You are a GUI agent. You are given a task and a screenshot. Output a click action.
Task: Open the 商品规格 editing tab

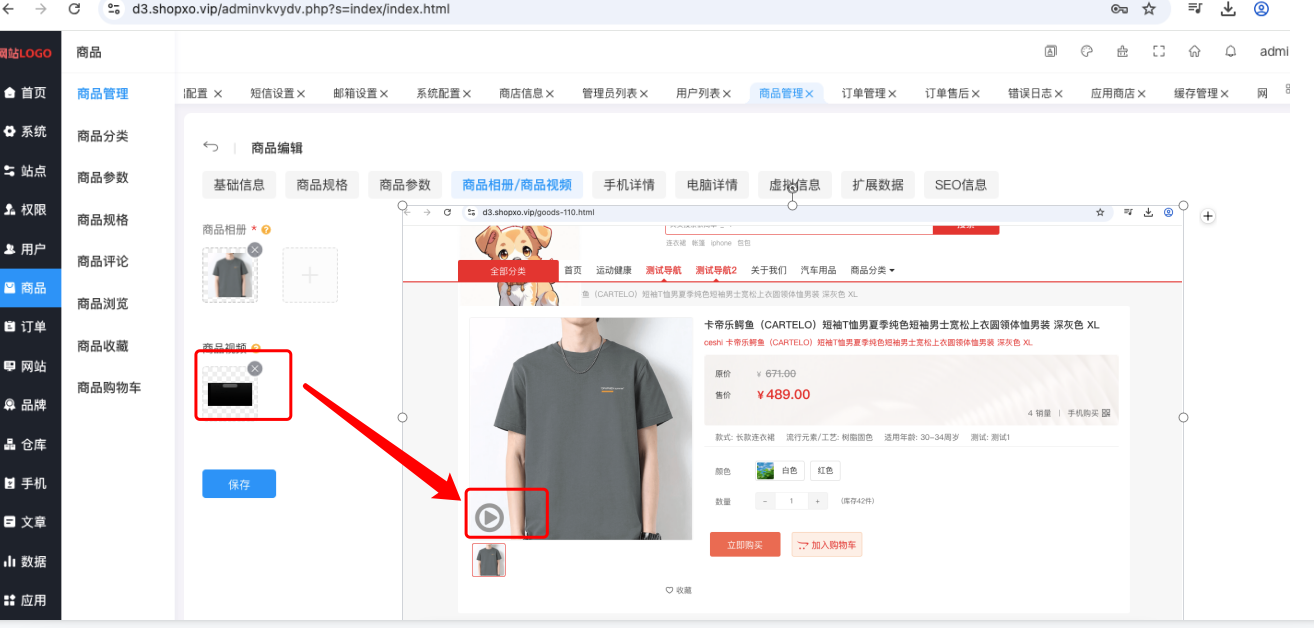(322, 185)
